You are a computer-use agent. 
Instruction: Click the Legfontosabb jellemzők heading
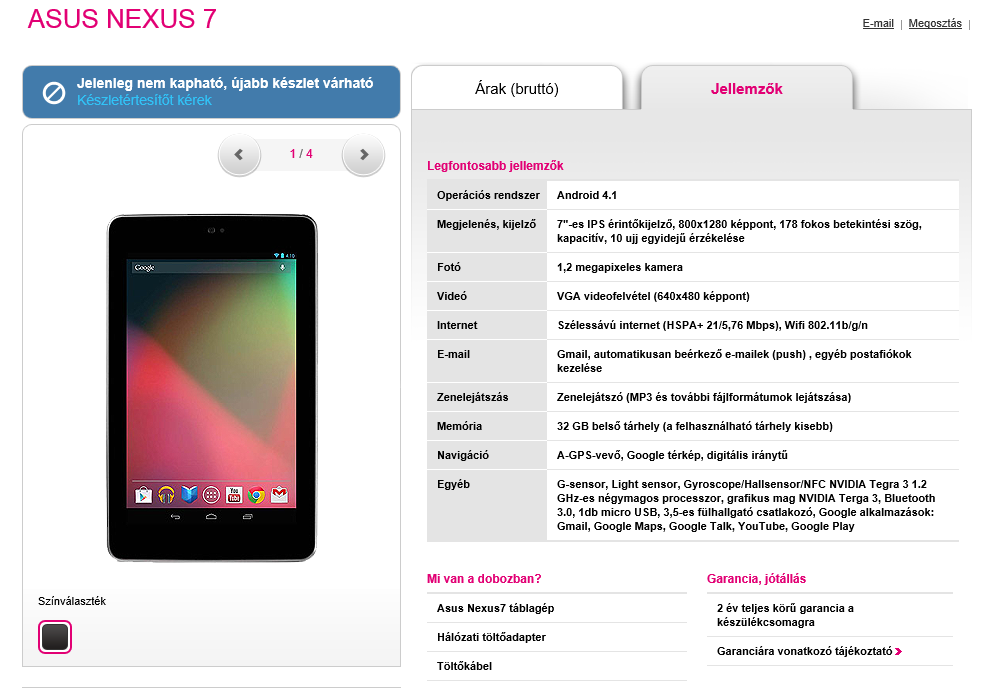(495, 166)
